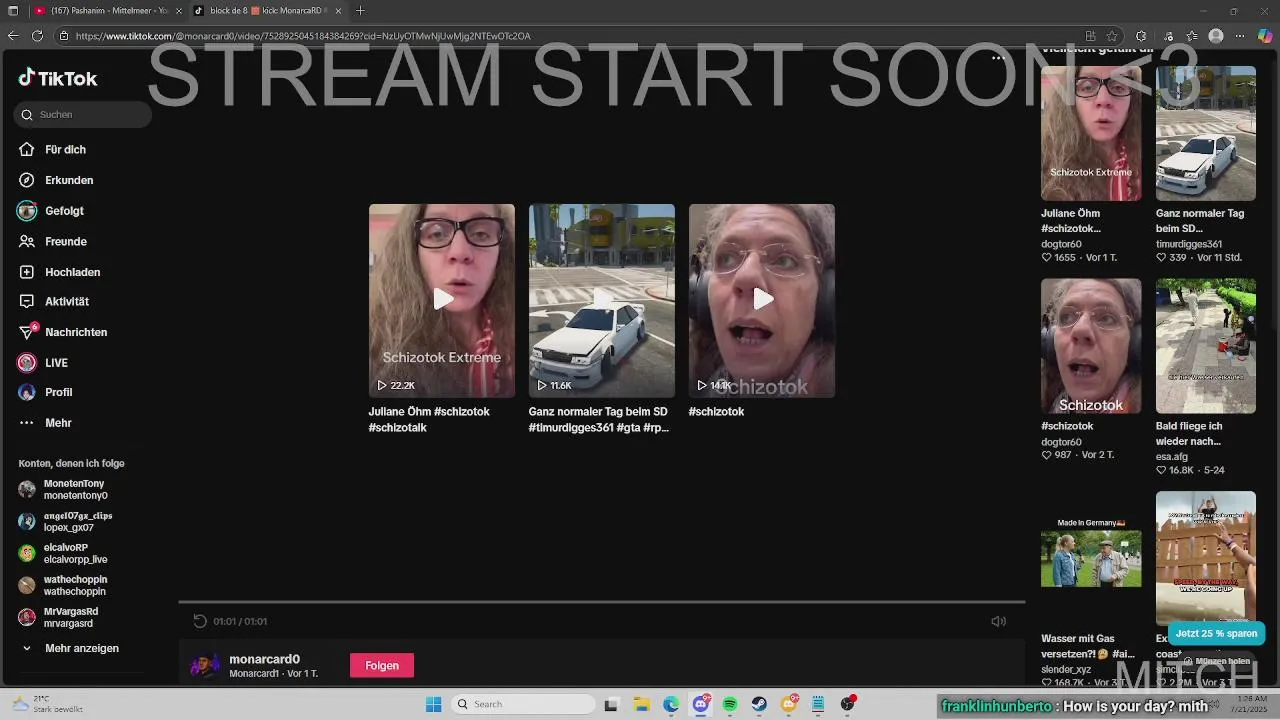Open File Explorer from taskbar
1280x720 pixels.
click(x=641, y=704)
